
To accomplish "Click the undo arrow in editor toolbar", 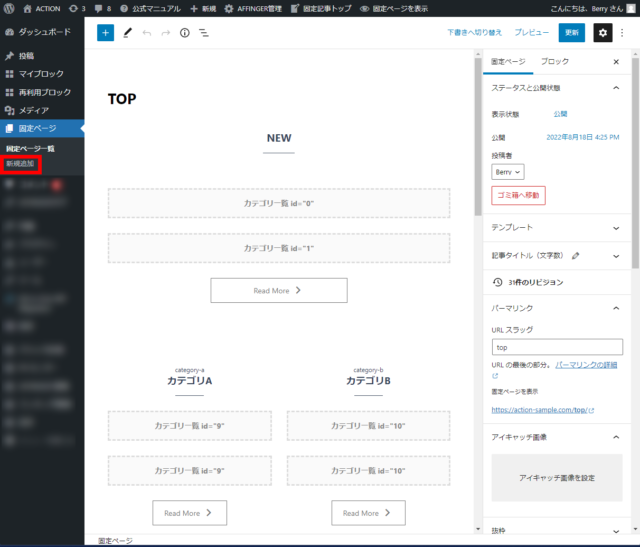I will tap(147, 33).
